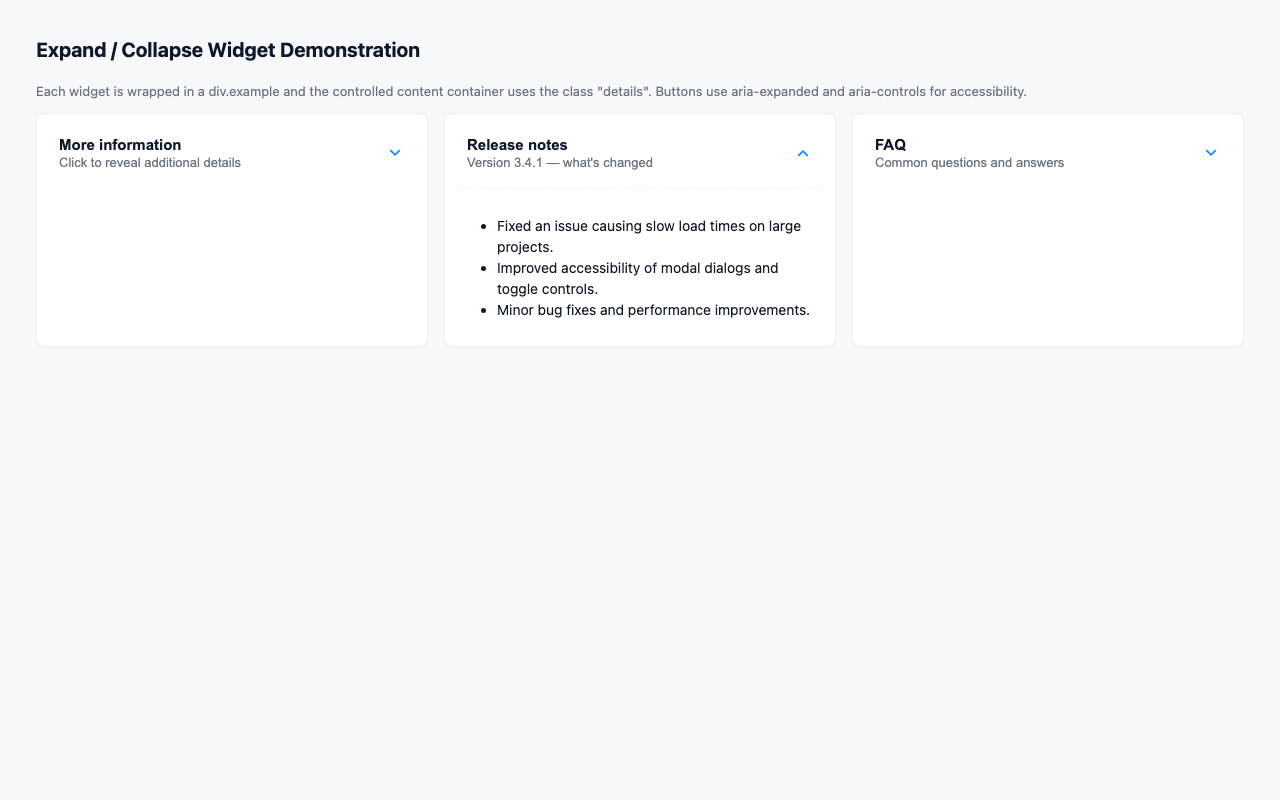The height and width of the screenshot is (800, 1280).
Task: Click the FAQ header button
Action: click(x=1047, y=152)
